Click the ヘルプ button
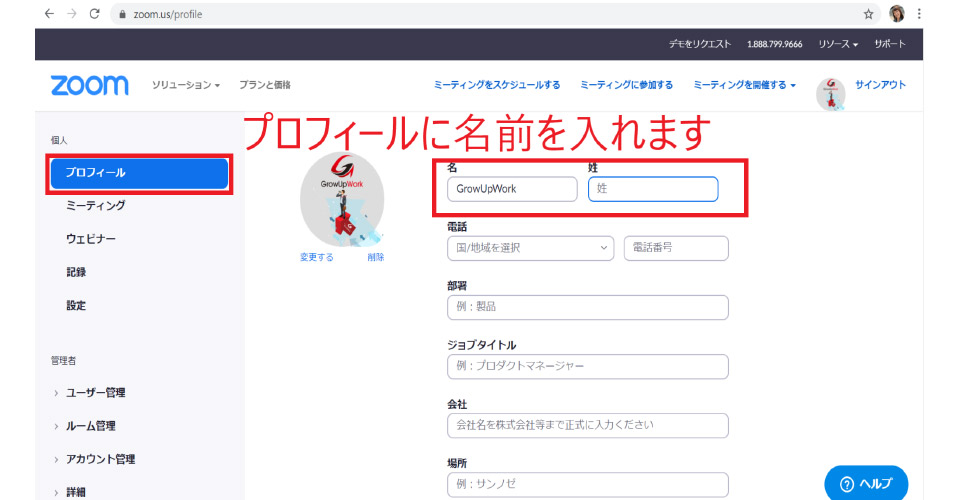960x500 pixels. 866,483
